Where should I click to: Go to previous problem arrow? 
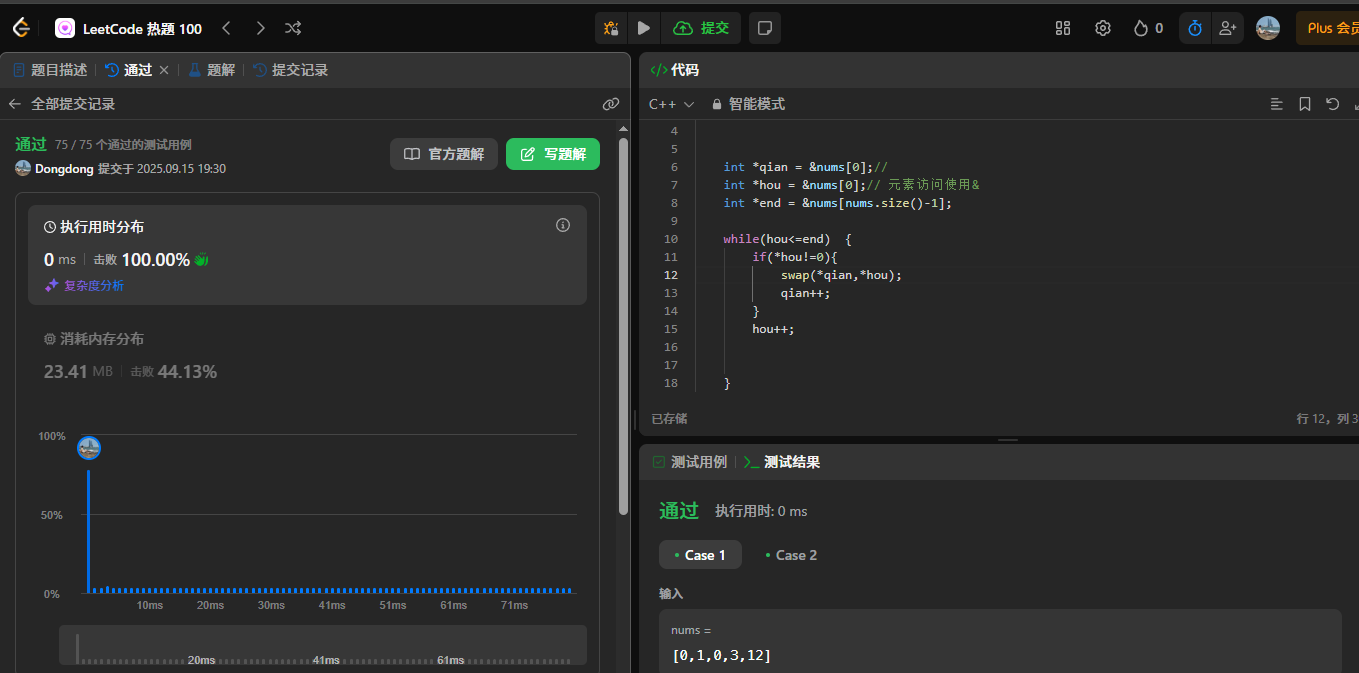(227, 28)
